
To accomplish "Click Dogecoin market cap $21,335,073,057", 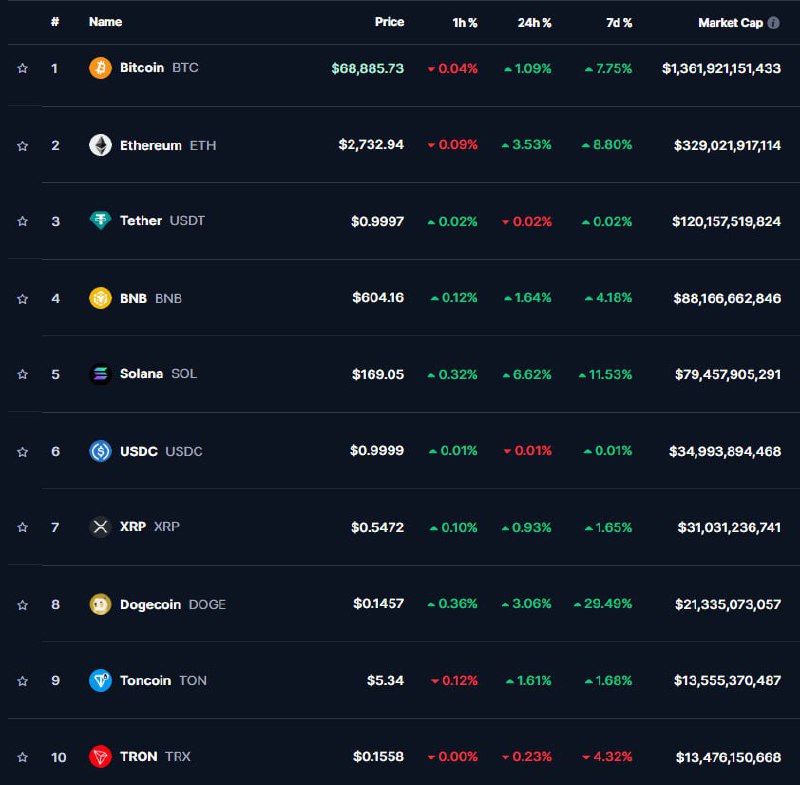I will [x=728, y=604].
